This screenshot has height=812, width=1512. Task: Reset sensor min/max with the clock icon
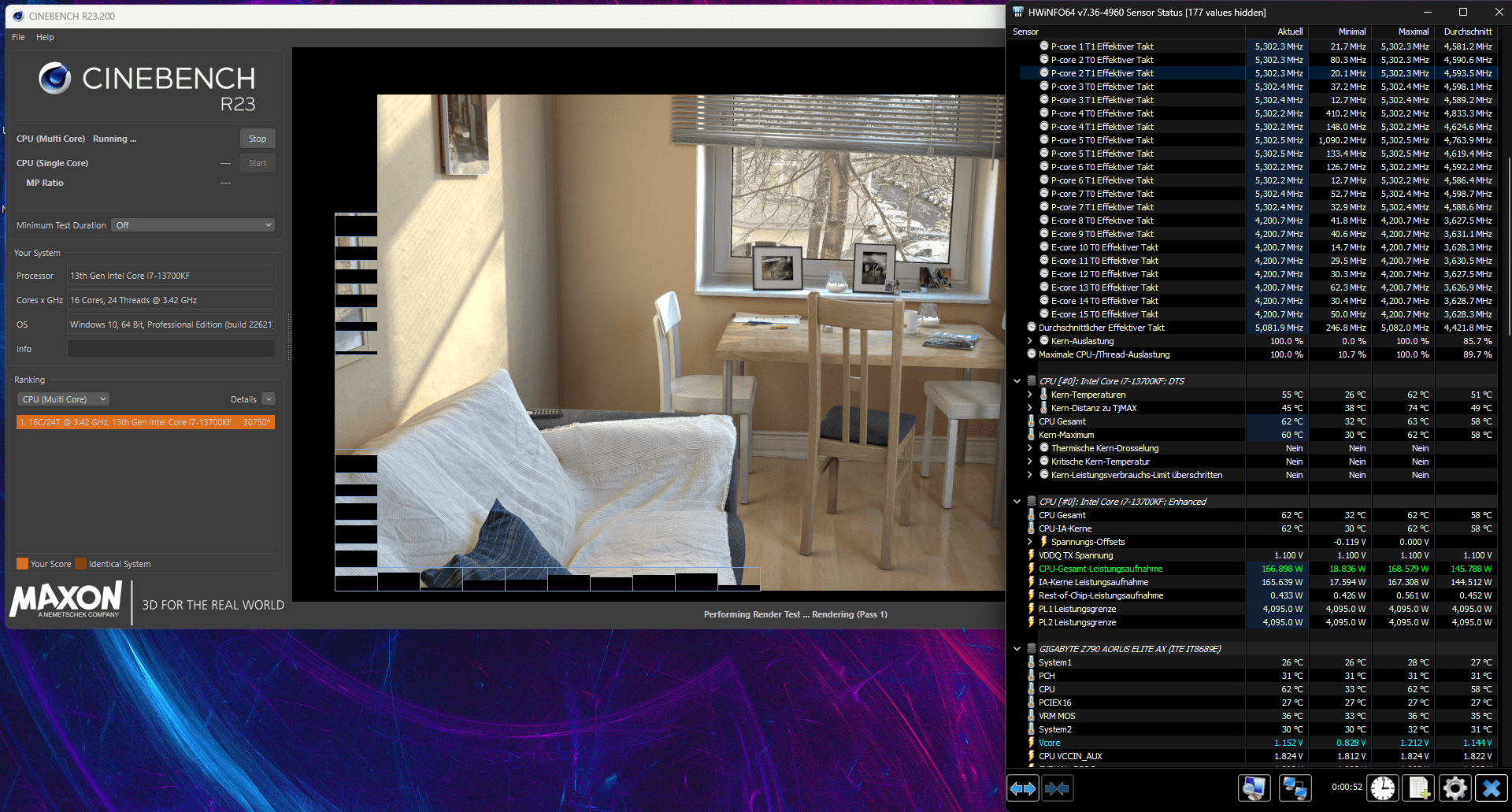[x=1382, y=788]
